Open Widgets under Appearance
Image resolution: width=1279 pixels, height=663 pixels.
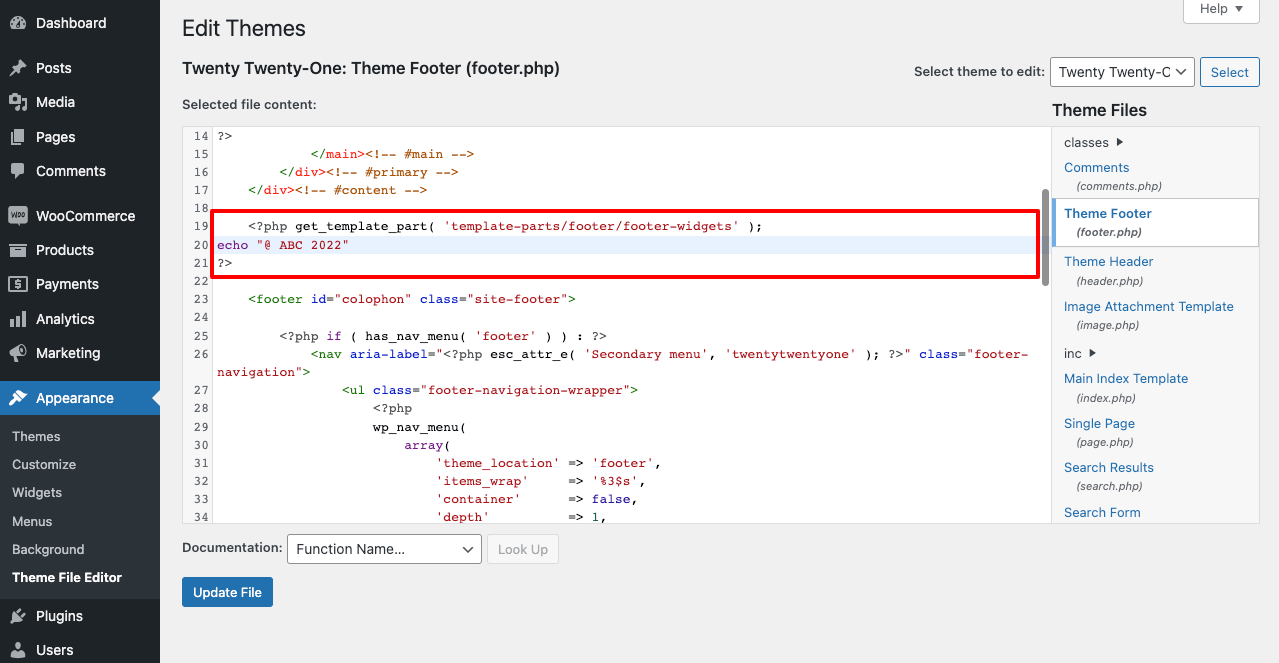point(37,492)
